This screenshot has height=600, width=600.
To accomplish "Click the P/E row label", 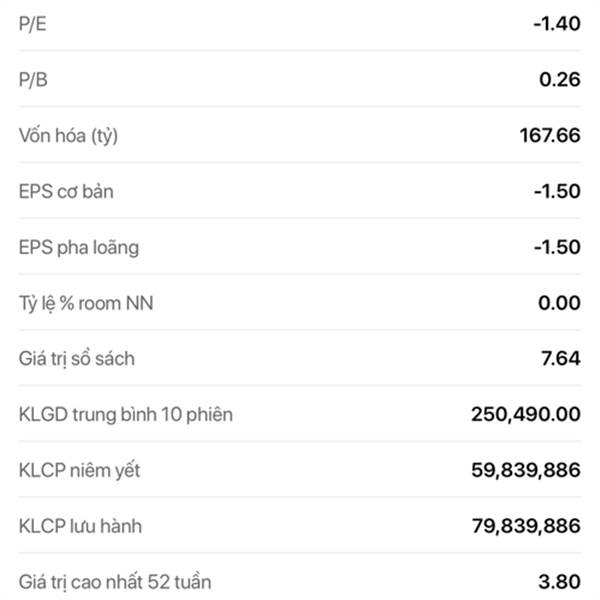I will pyautogui.click(x=32, y=23).
